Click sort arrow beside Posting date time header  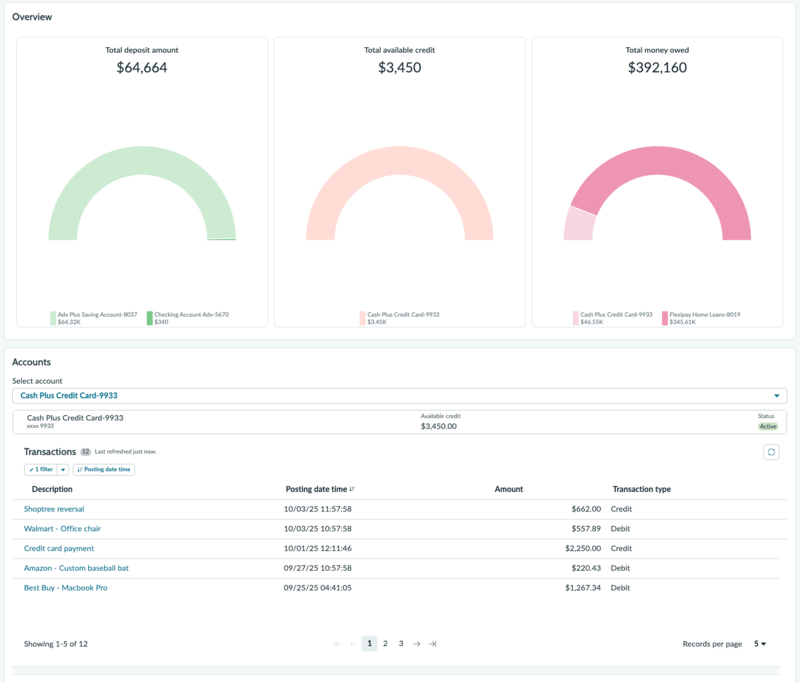352,489
